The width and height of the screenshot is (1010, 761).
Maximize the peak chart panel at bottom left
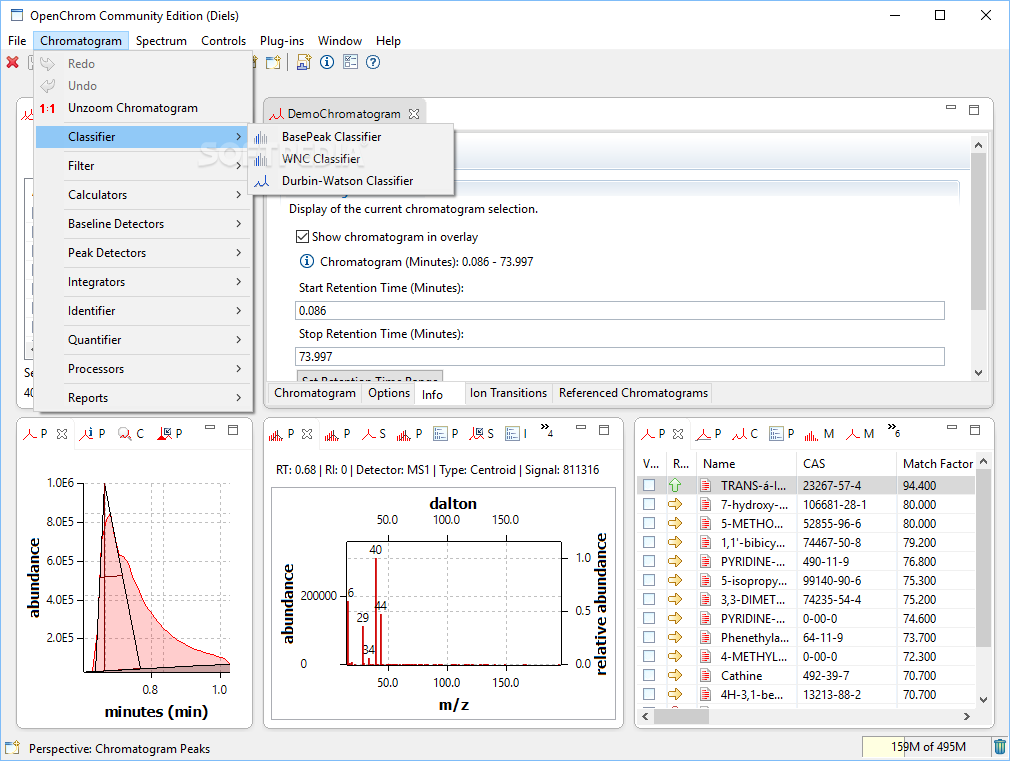coord(233,429)
